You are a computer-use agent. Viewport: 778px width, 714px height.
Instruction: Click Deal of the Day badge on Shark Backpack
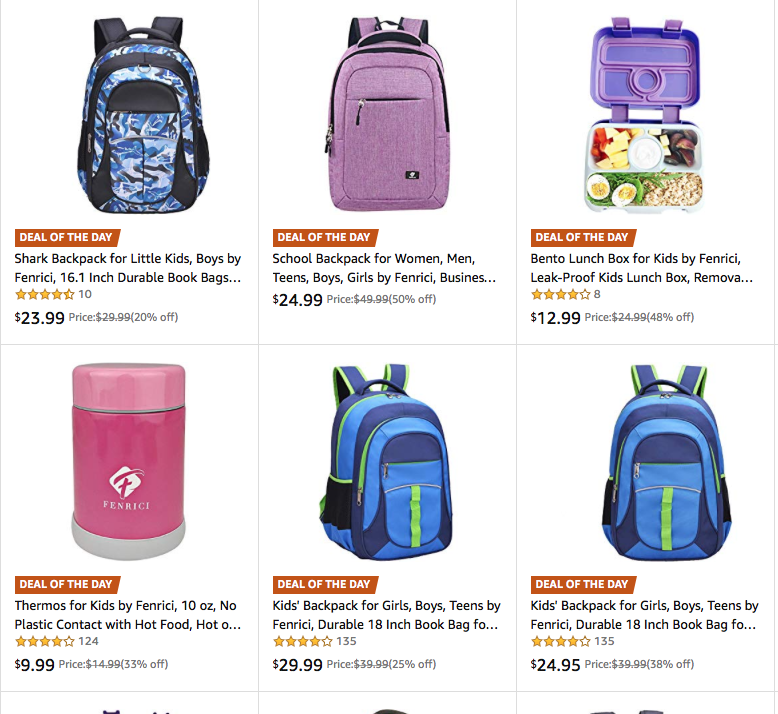(x=67, y=237)
